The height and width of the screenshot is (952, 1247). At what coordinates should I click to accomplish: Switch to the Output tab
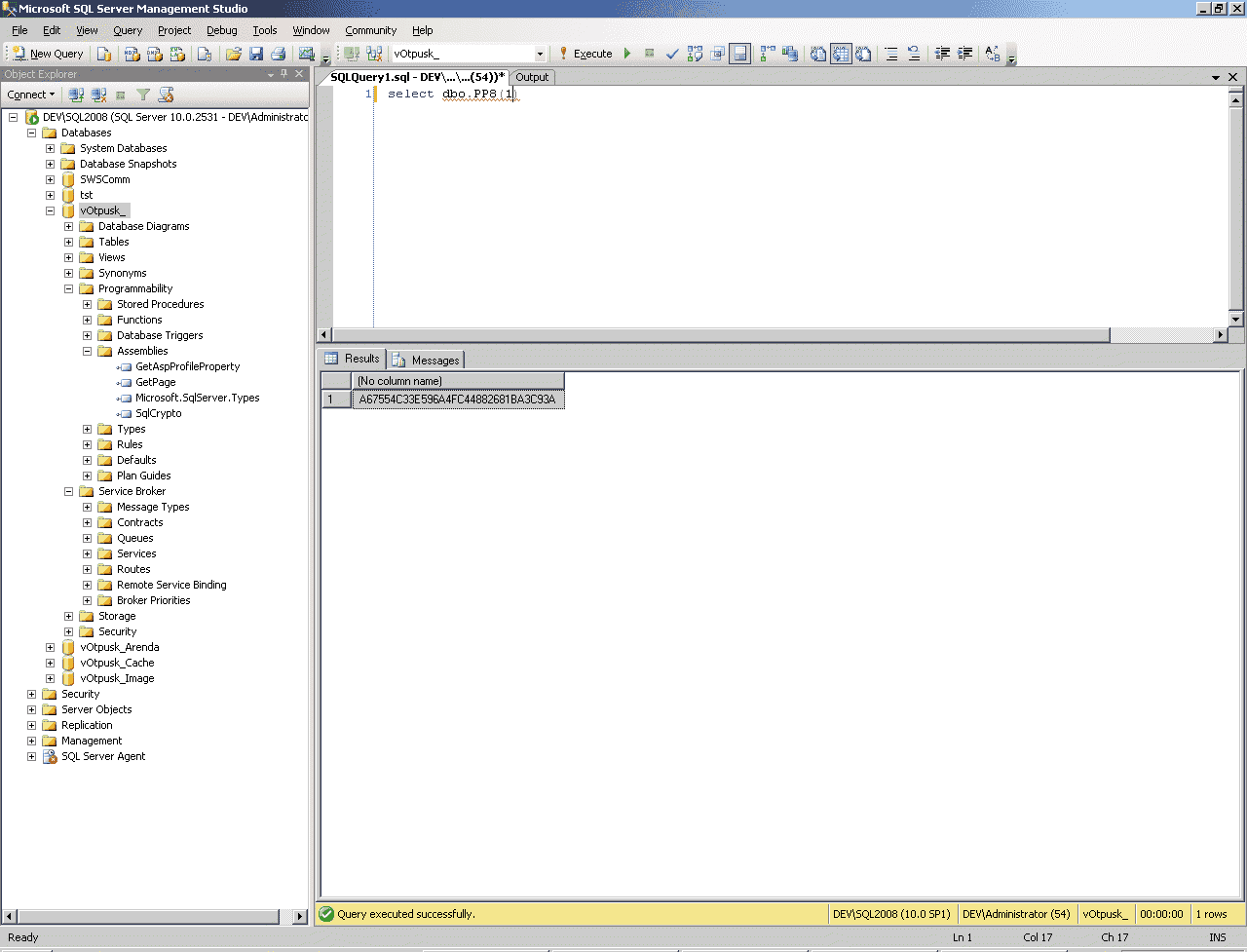pyautogui.click(x=532, y=77)
